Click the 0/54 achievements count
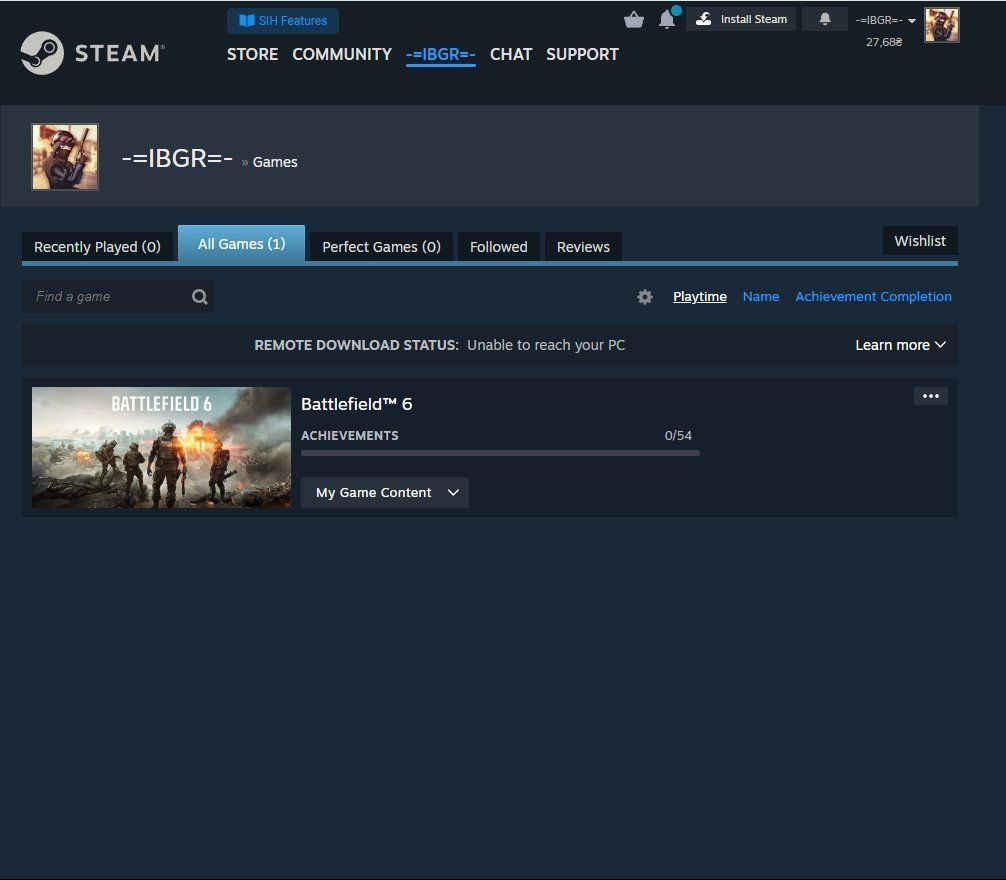Viewport: 1006px width, 880px height. (x=678, y=436)
